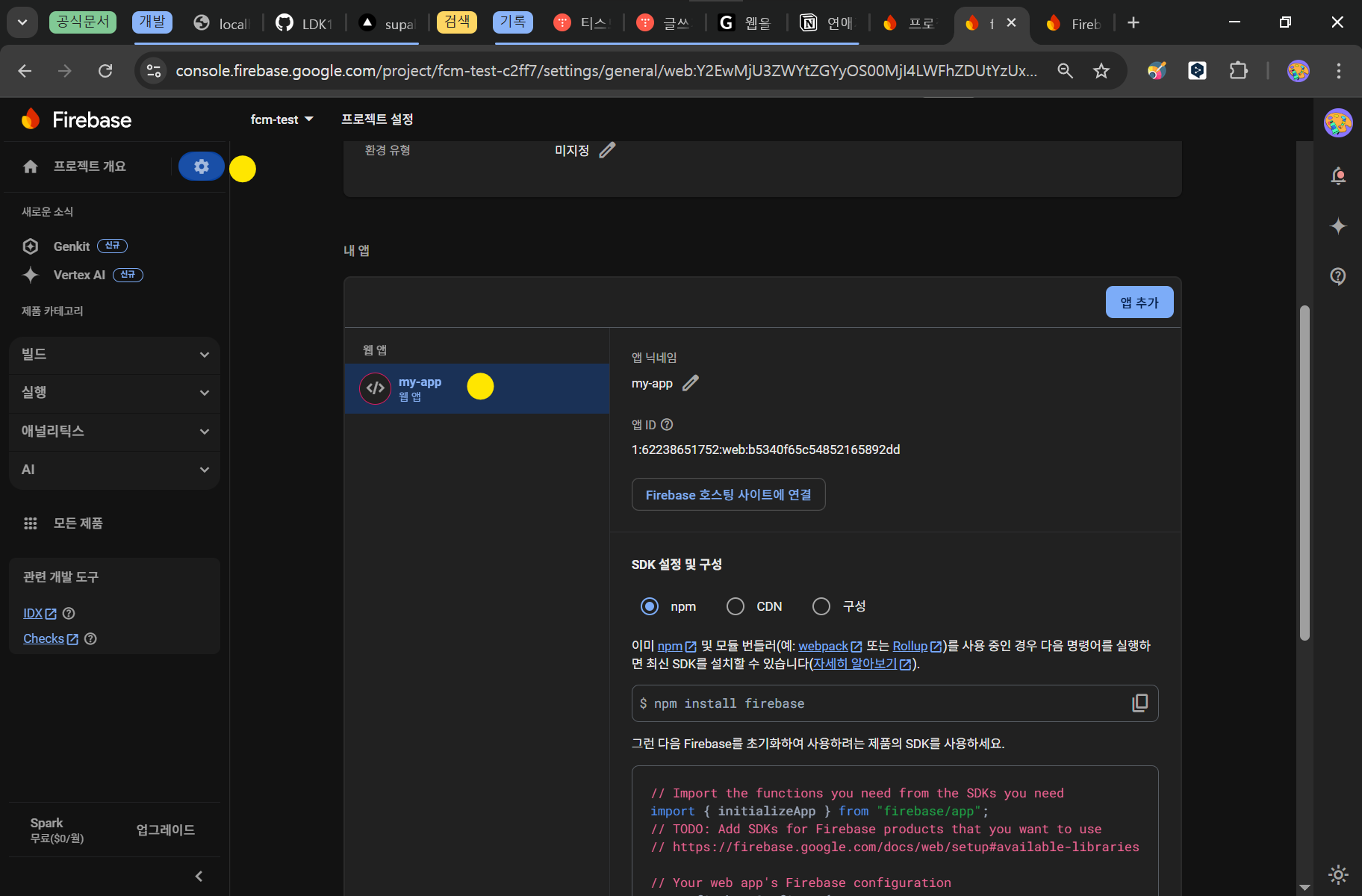
Task: Collapse the sidebar with the chevron arrow
Action: pos(199,876)
